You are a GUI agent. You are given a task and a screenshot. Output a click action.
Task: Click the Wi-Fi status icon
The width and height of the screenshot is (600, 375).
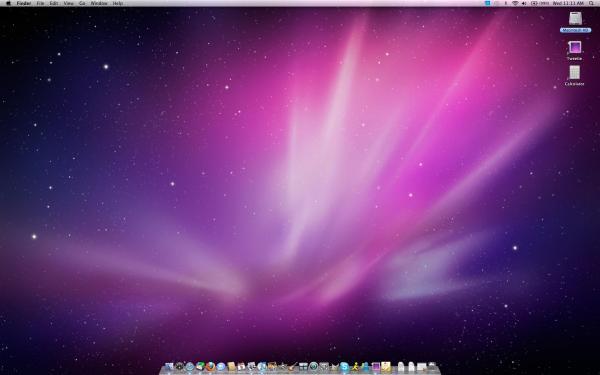[515, 3]
